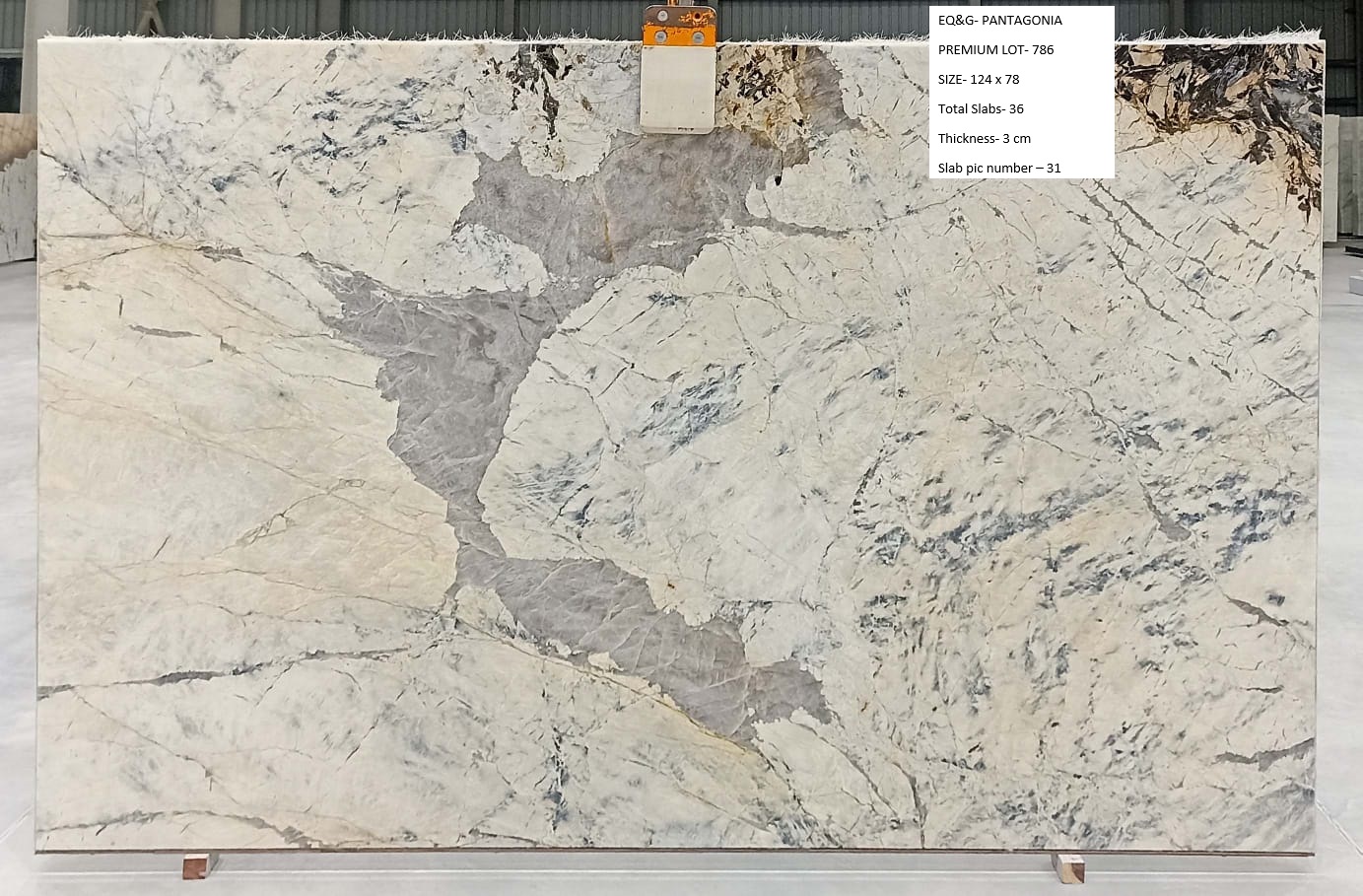Image resolution: width=1363 pixels, height=896 pixels.
Task: Click the "Slab pic number – 31" text
Action: click(998, 168)
